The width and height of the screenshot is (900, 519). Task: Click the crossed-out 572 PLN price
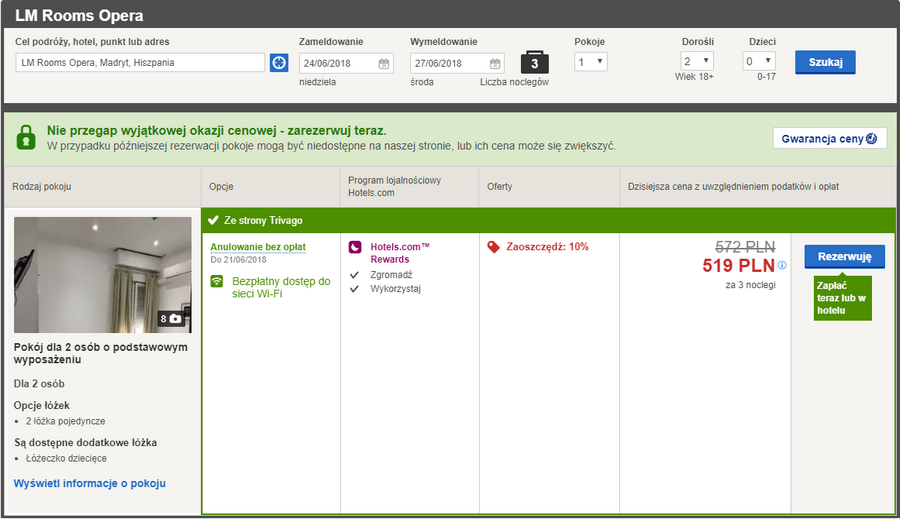(x=745, y=247)
